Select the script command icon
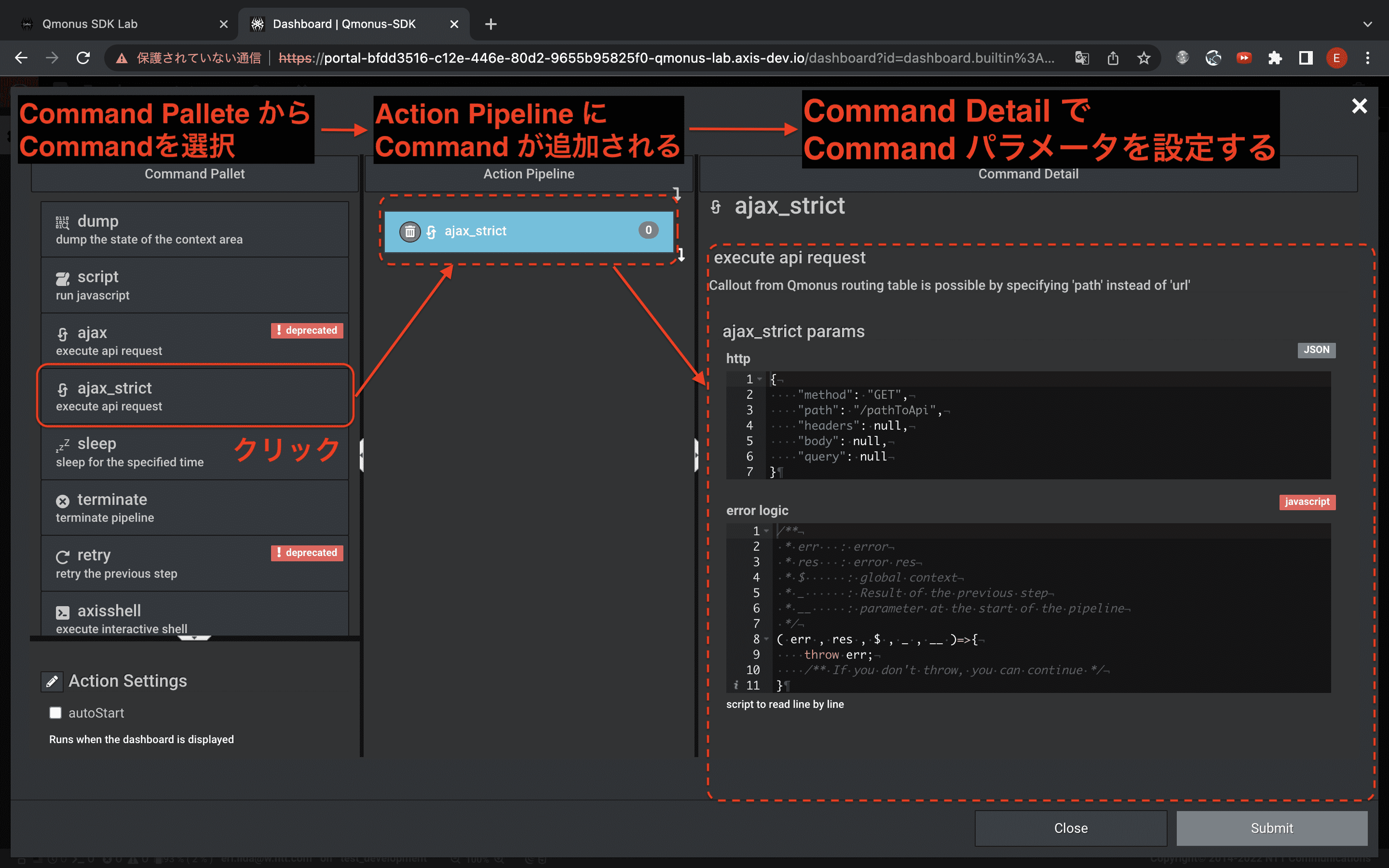The width and height of the screenshot is (1389, 868). pos(63,279)
